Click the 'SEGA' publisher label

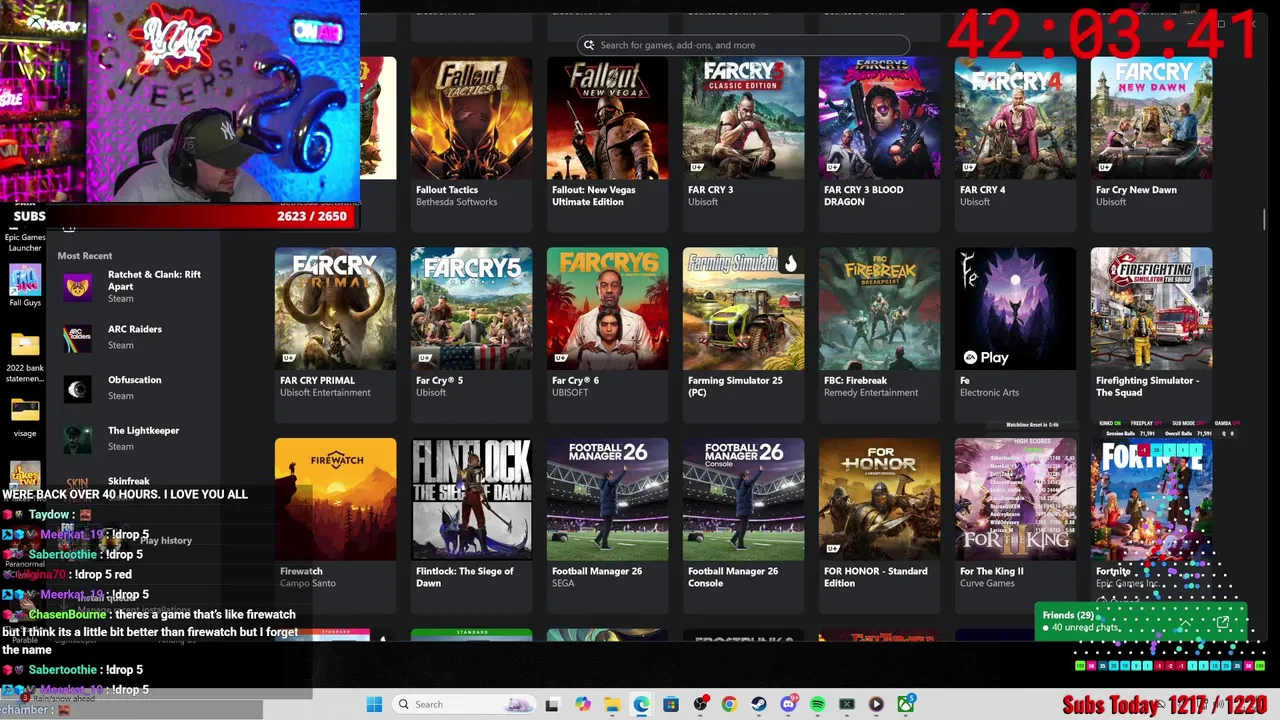tap(563, 583)
